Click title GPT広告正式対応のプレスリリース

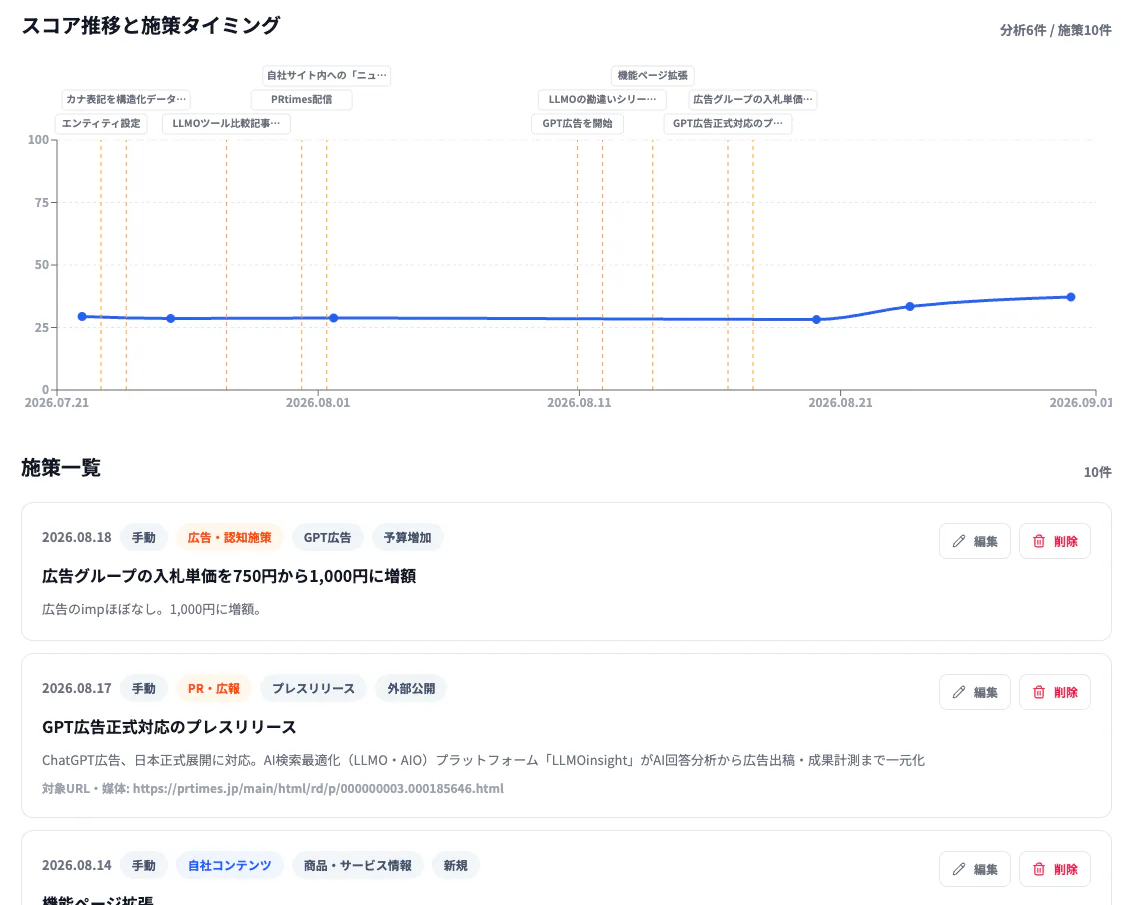click(169, 727)
